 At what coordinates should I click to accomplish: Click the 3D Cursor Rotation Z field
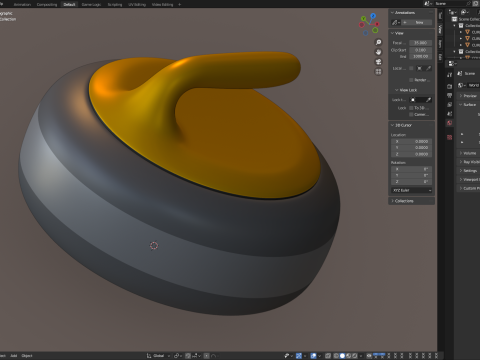[x=412, y=182]
